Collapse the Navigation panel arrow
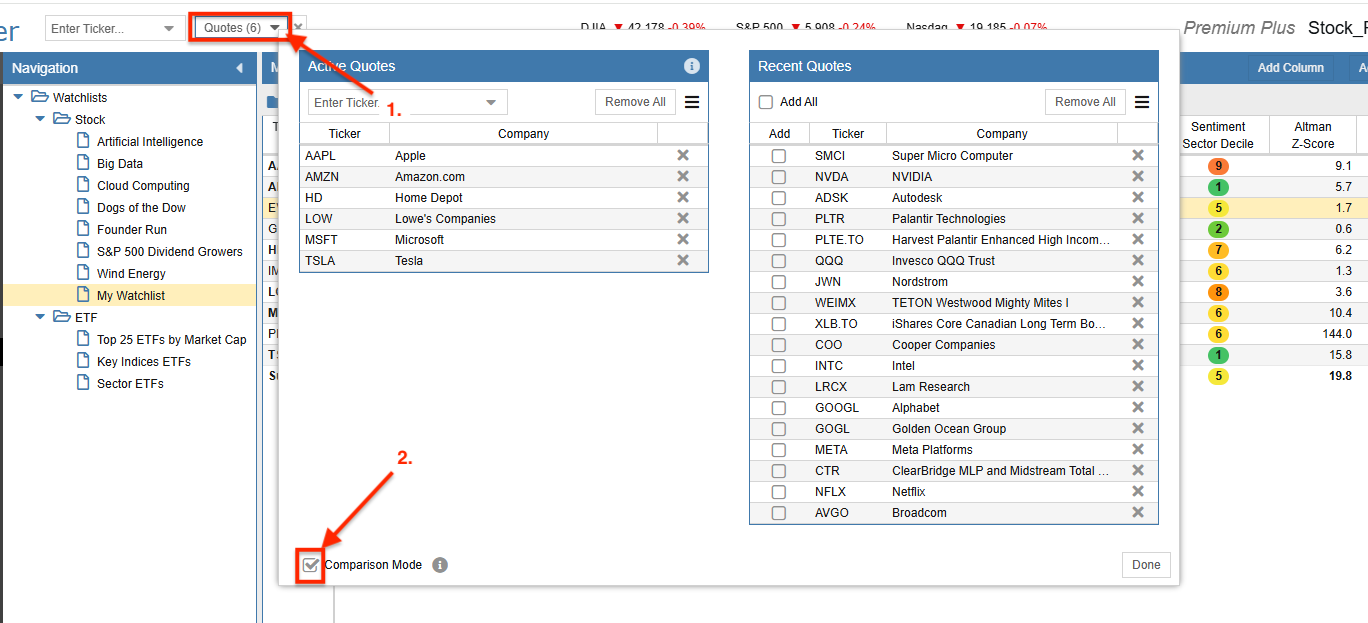This screenshot has width=1368, height=623. (x=239, y=68)
